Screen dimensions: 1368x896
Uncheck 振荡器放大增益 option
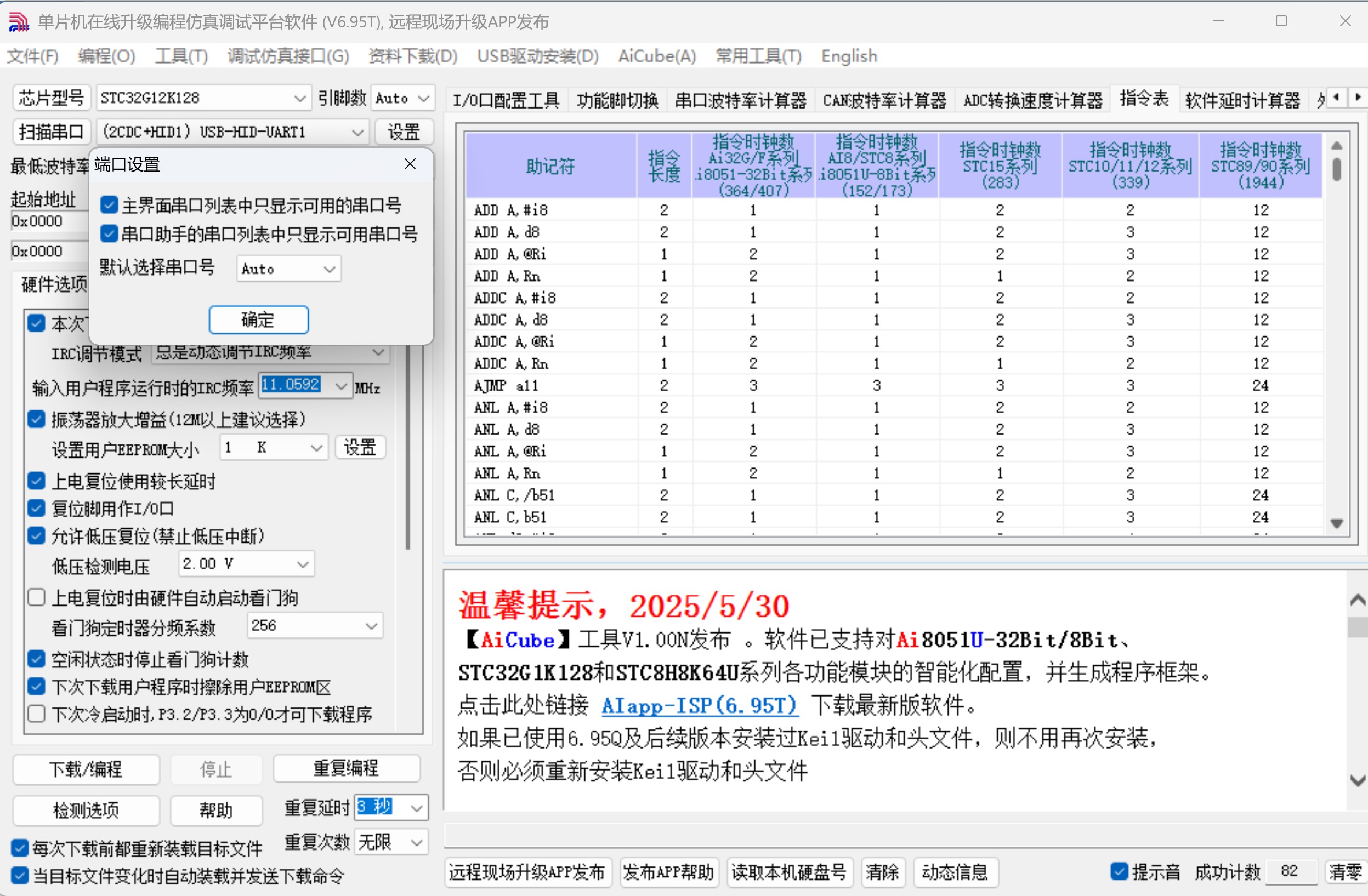(x=36, y=419)
